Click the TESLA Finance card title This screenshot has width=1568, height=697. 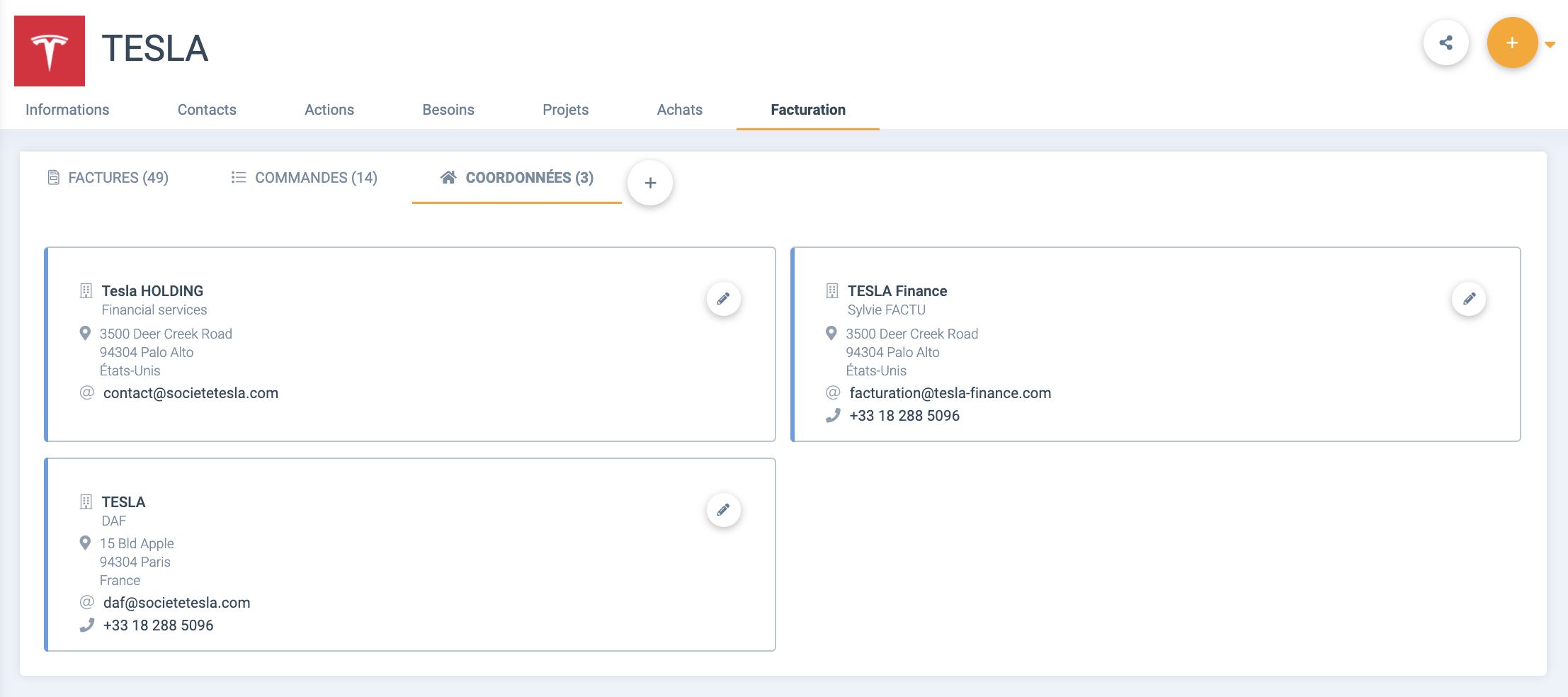(x=897, y=291)
